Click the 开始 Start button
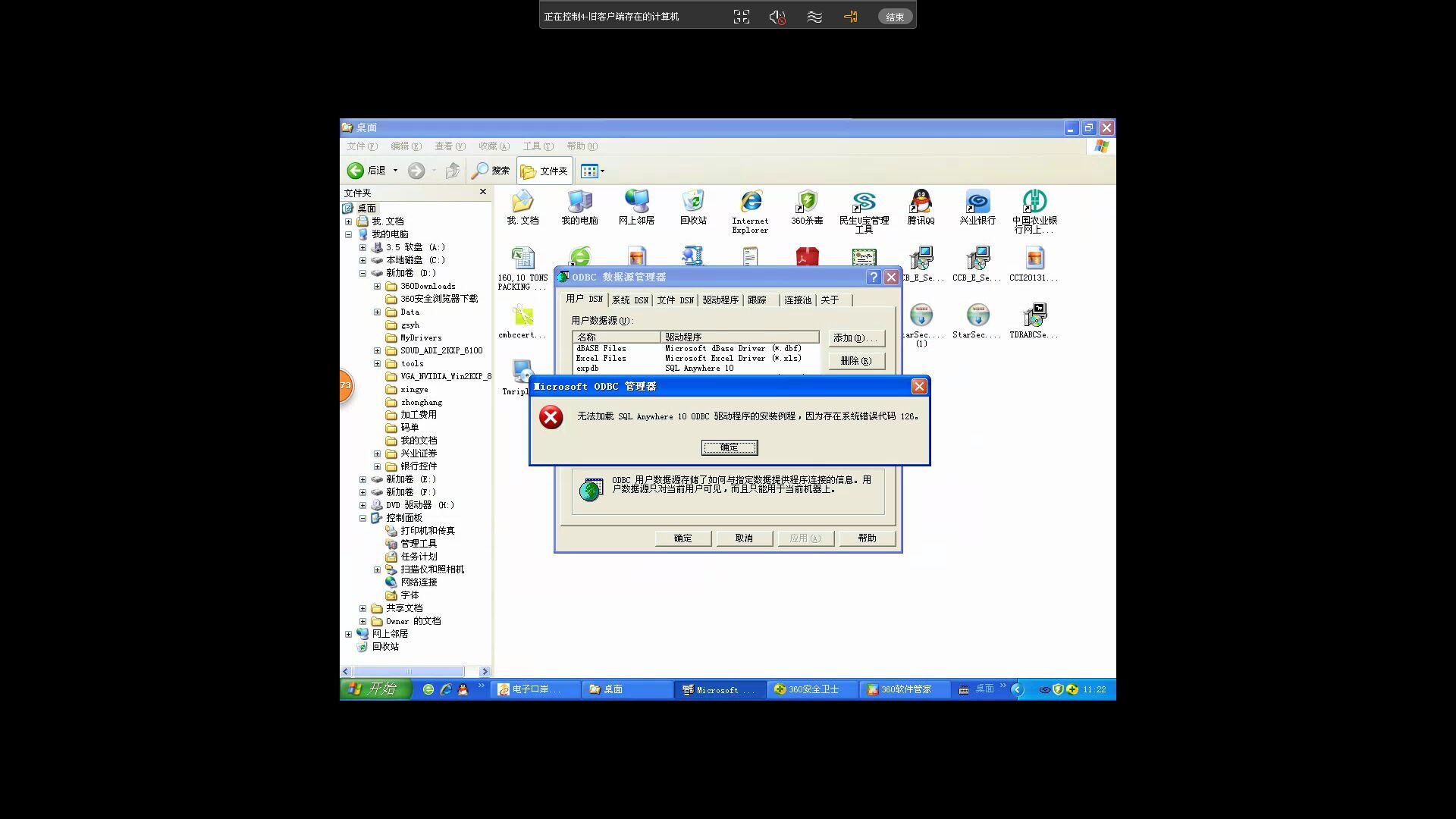 [x=375, y=689]
